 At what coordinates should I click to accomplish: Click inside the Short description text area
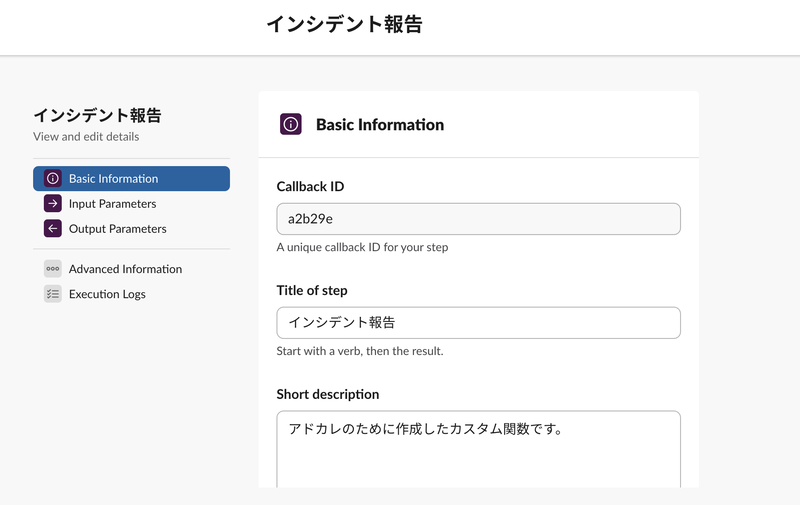pos(479,449)
